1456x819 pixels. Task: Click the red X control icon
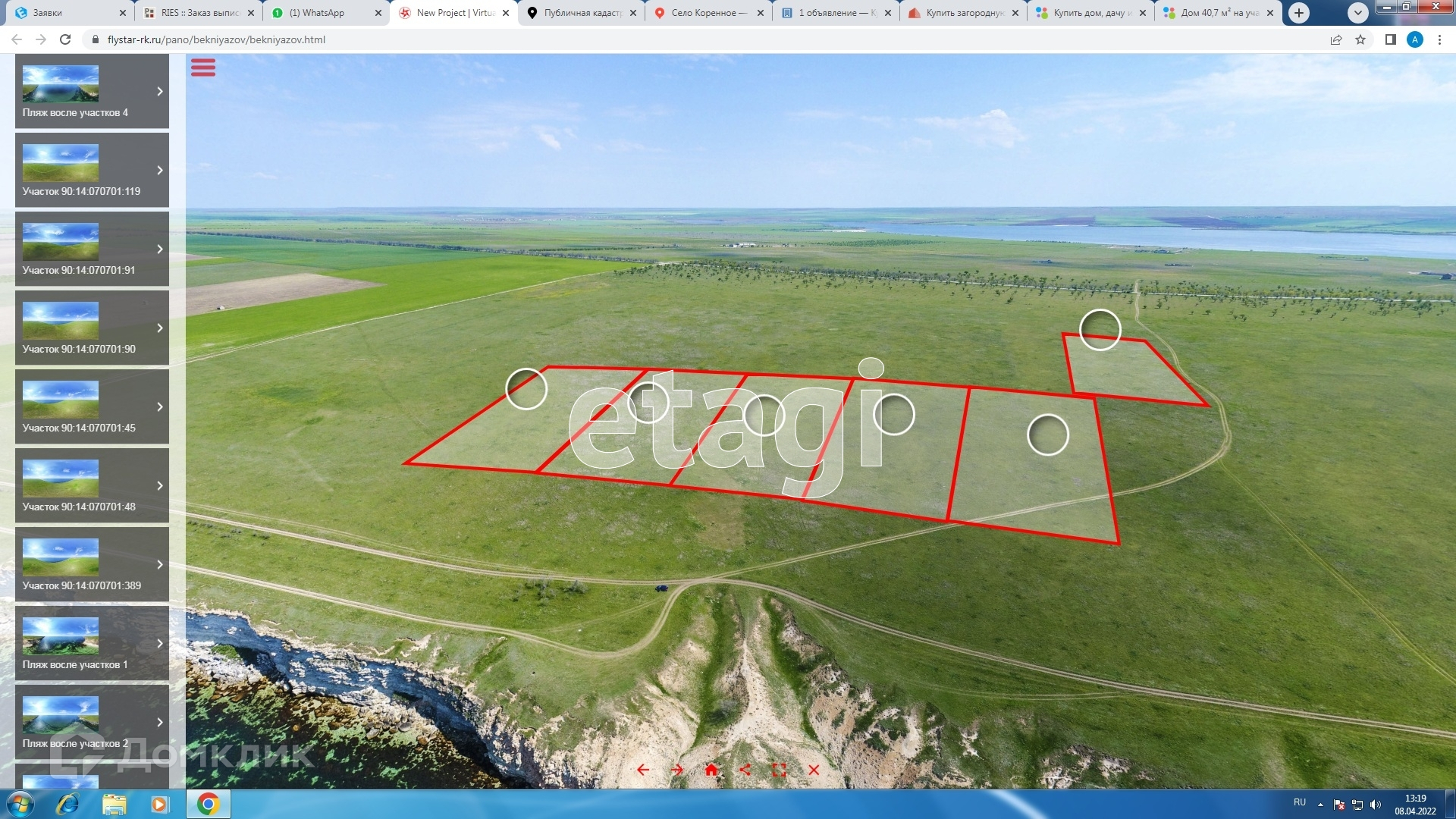(x=814, y=770)
